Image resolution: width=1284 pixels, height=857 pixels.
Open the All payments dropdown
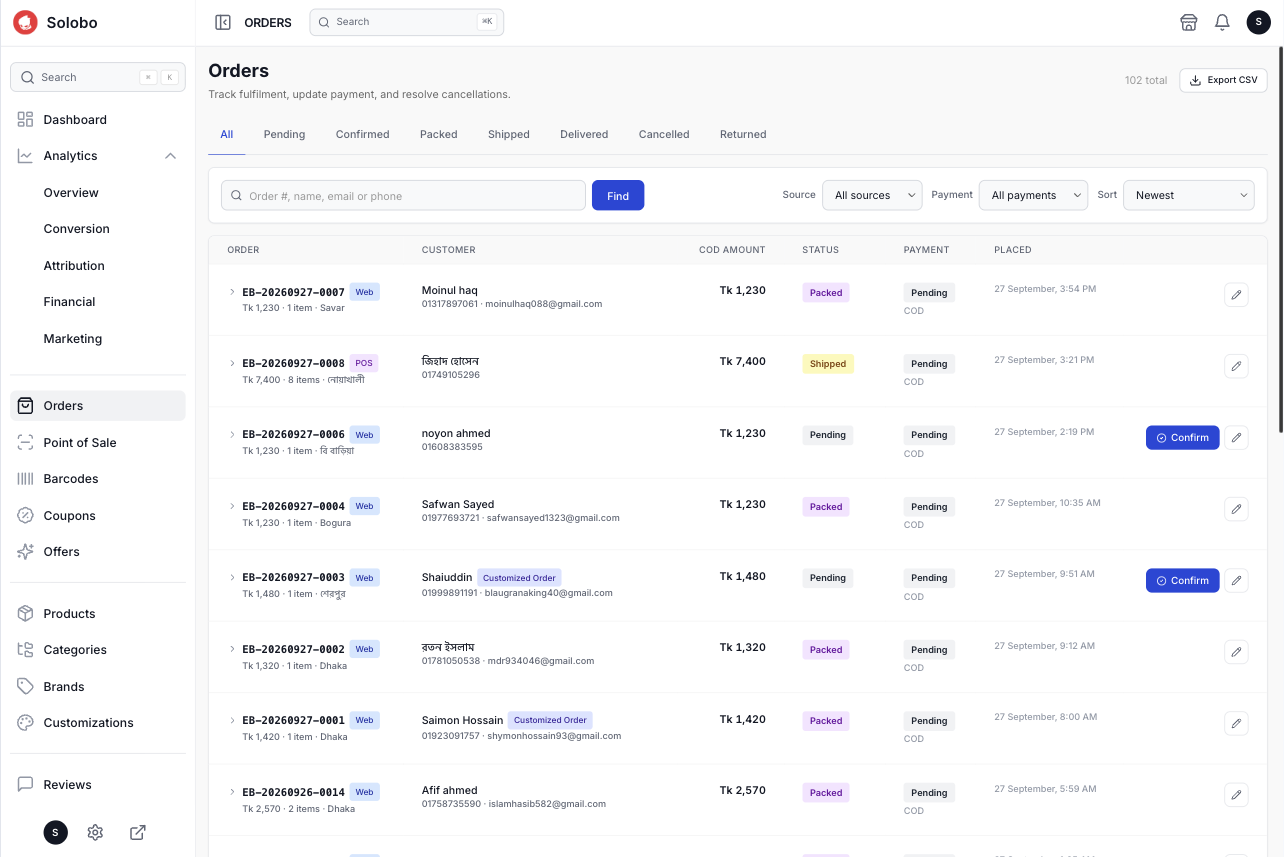1033,195
